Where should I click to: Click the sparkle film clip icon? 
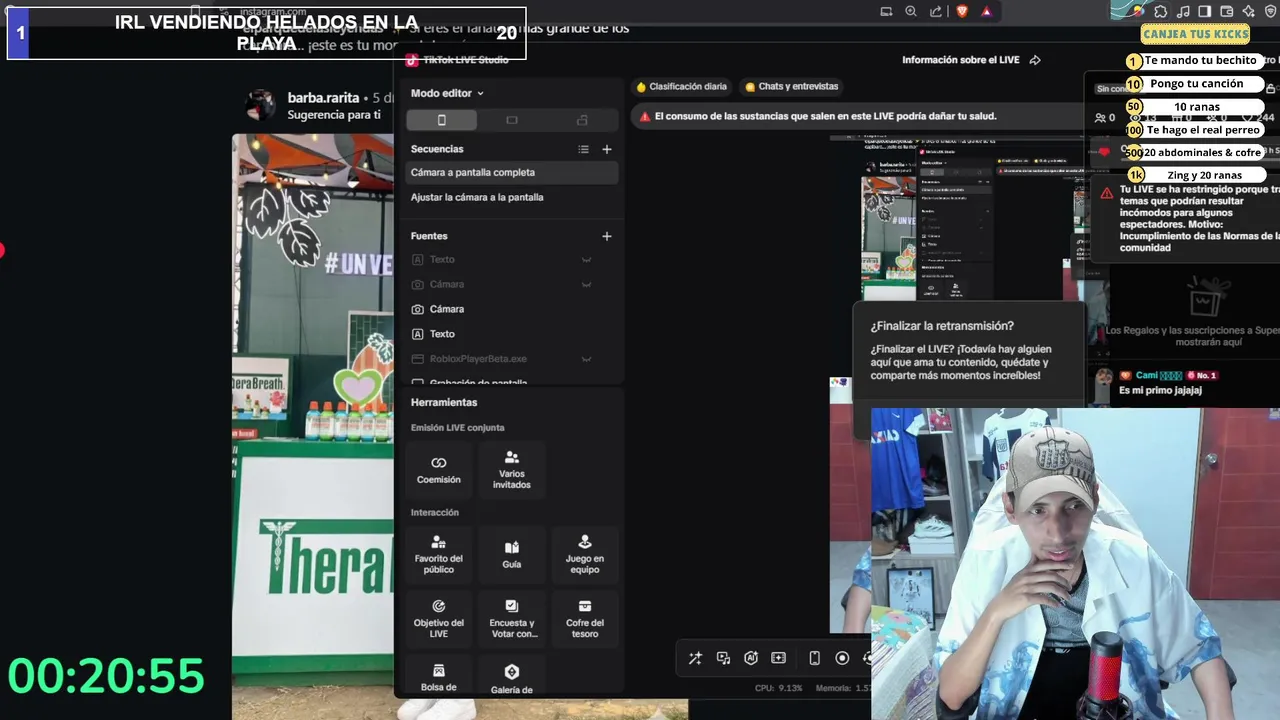tap(779, 658)
